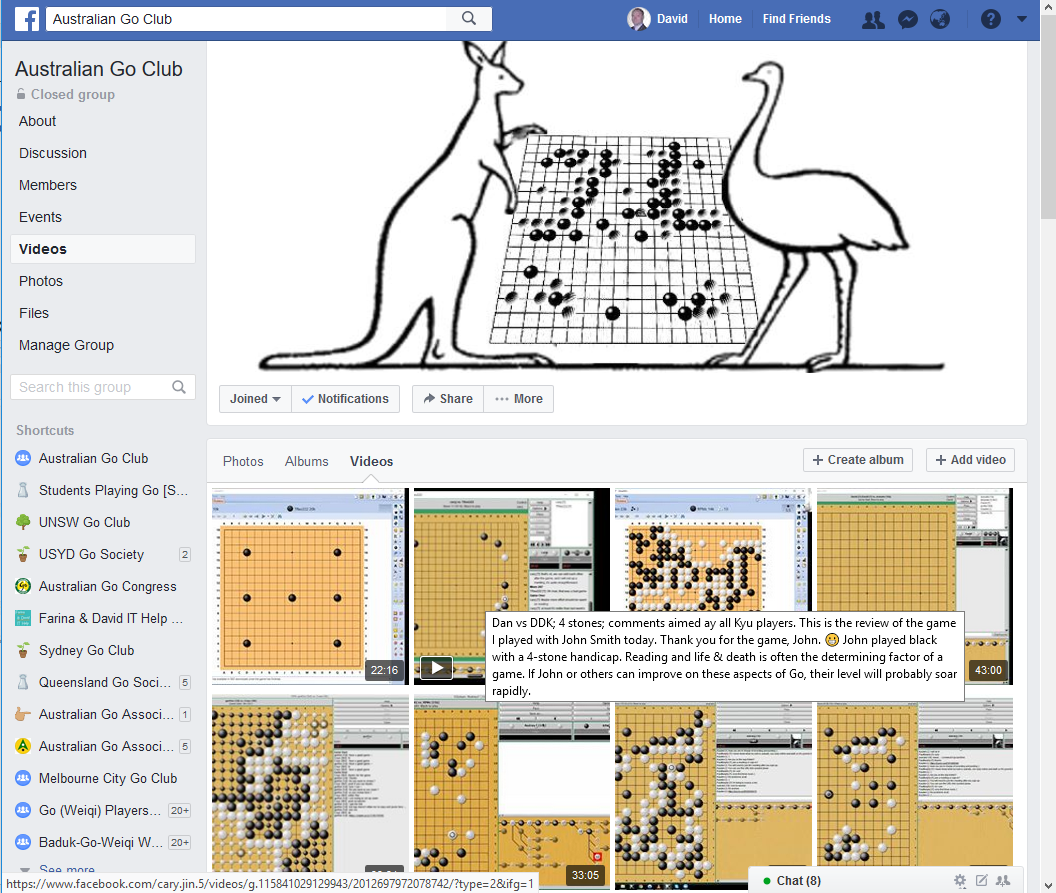
Task: Click the Create album button
Action: click(858, 460)
